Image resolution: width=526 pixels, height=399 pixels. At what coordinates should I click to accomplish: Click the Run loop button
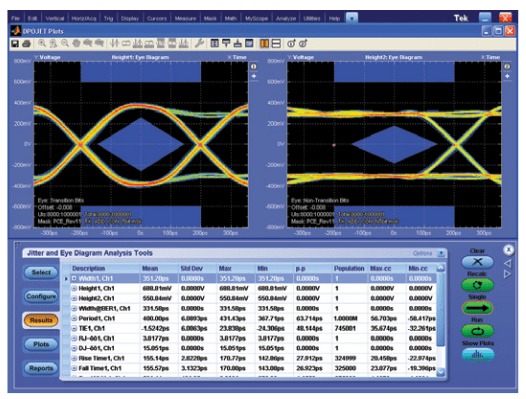point(477,332)
